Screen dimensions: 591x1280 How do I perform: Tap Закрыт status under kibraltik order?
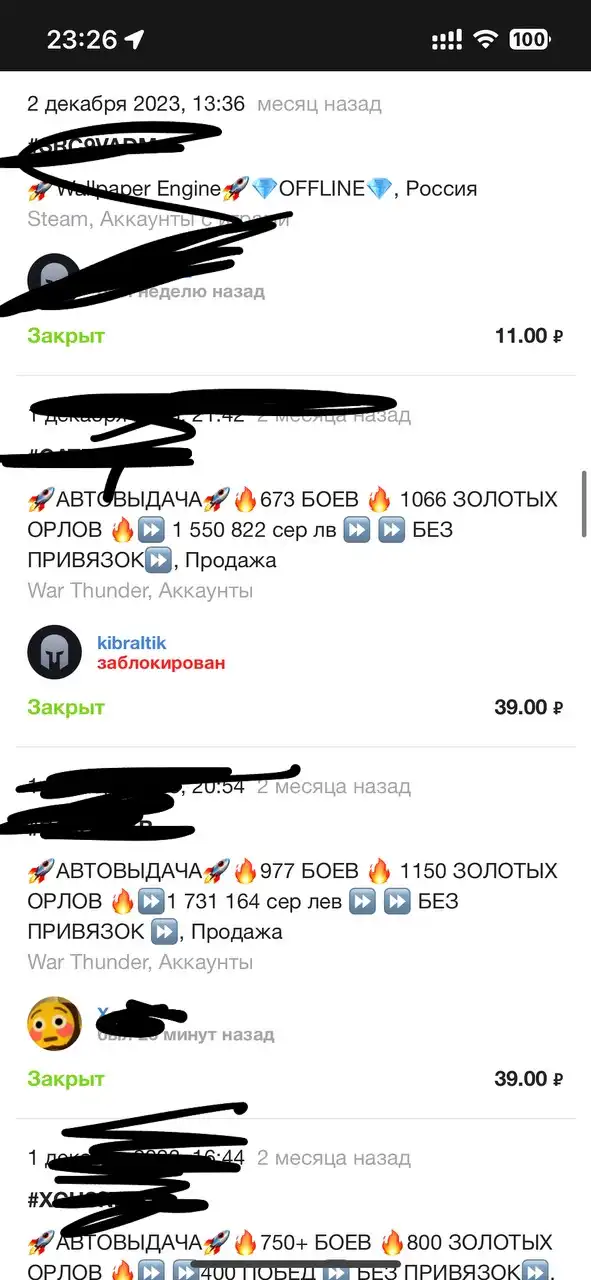pyautogui.click(x=66, y=707)
